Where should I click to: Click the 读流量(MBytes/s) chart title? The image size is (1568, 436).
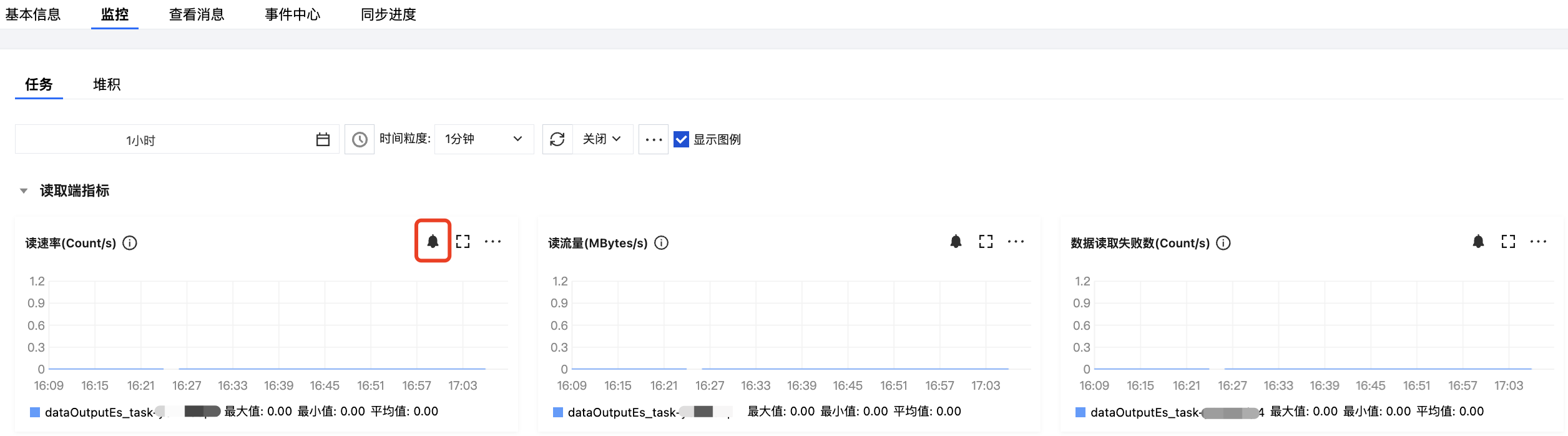[598, 243]
